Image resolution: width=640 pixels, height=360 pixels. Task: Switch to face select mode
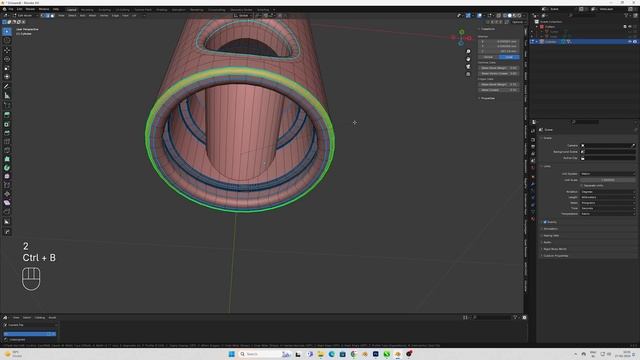coord(52,16)
